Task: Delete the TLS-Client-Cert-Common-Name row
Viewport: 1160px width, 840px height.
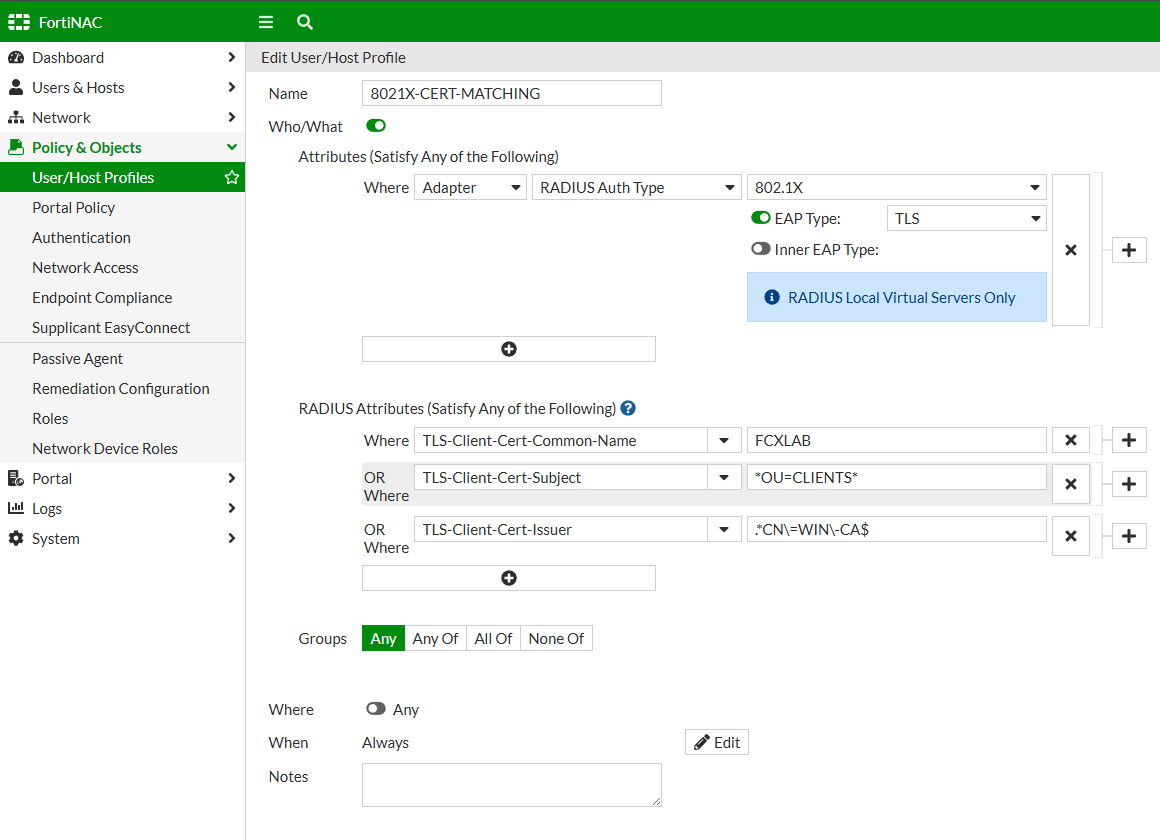Action: [1070, 440]
